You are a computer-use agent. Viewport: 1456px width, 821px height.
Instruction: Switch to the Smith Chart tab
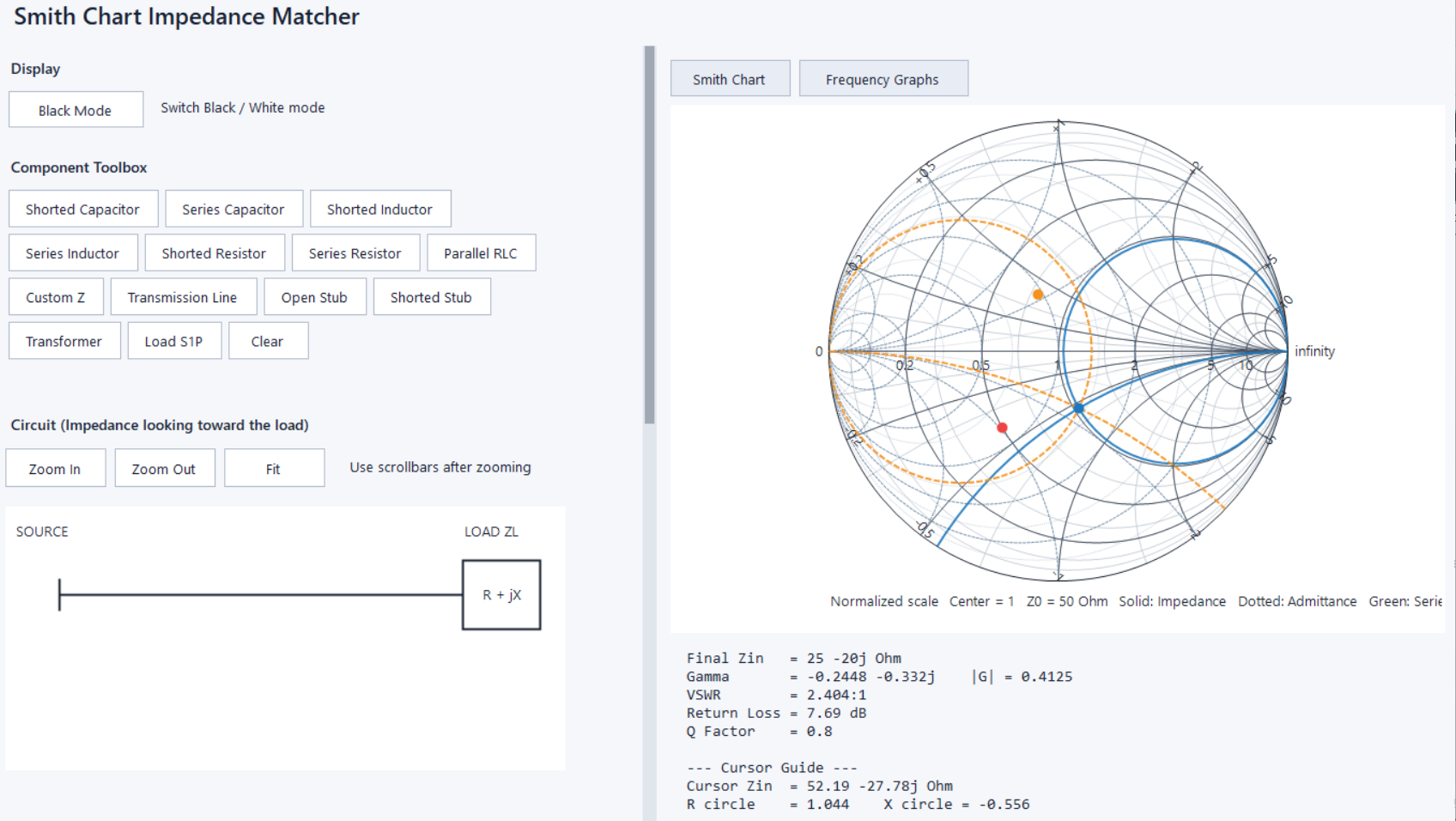point(730,79)
